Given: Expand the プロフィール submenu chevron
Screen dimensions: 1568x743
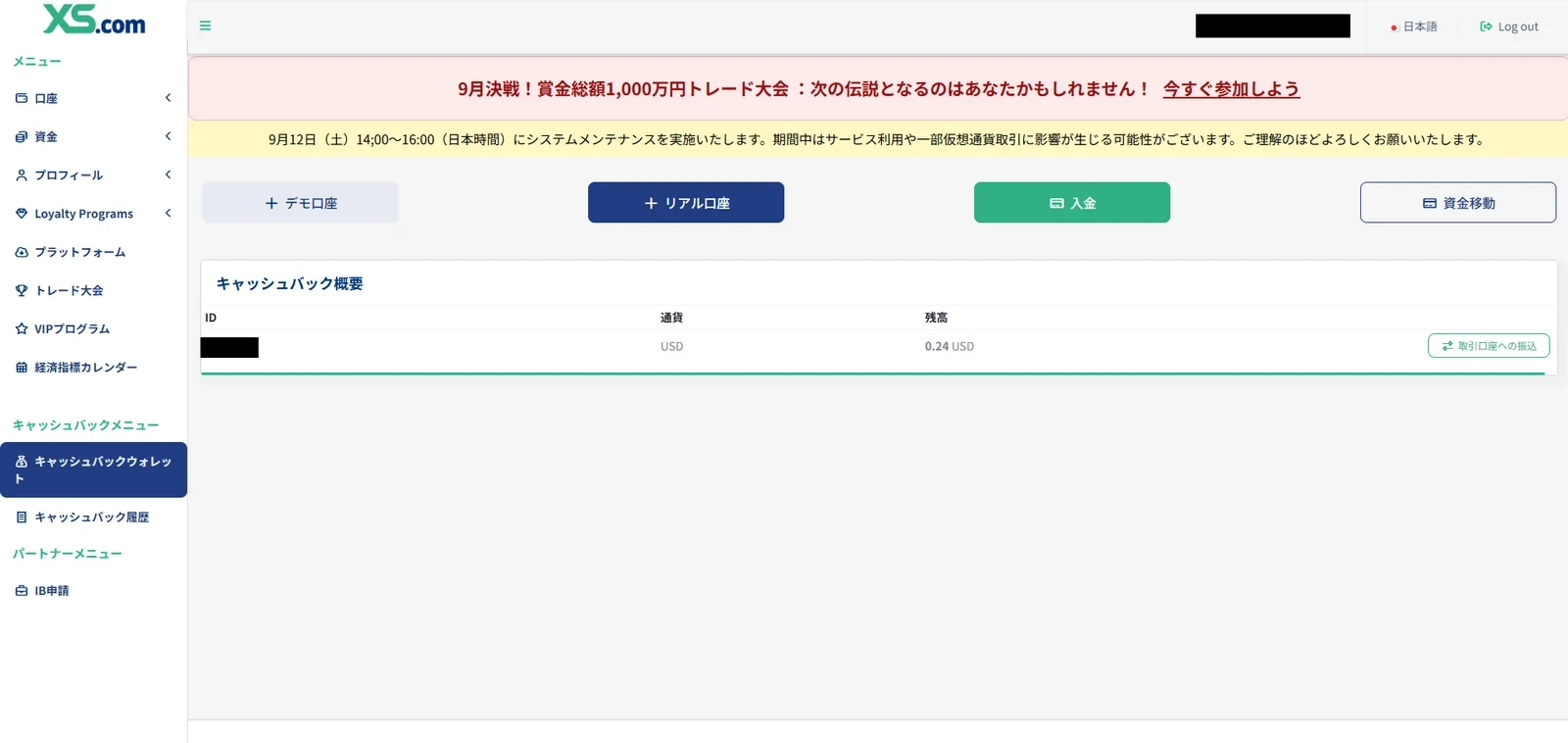Looking at the screenshot, I should [x=168, y=174].
